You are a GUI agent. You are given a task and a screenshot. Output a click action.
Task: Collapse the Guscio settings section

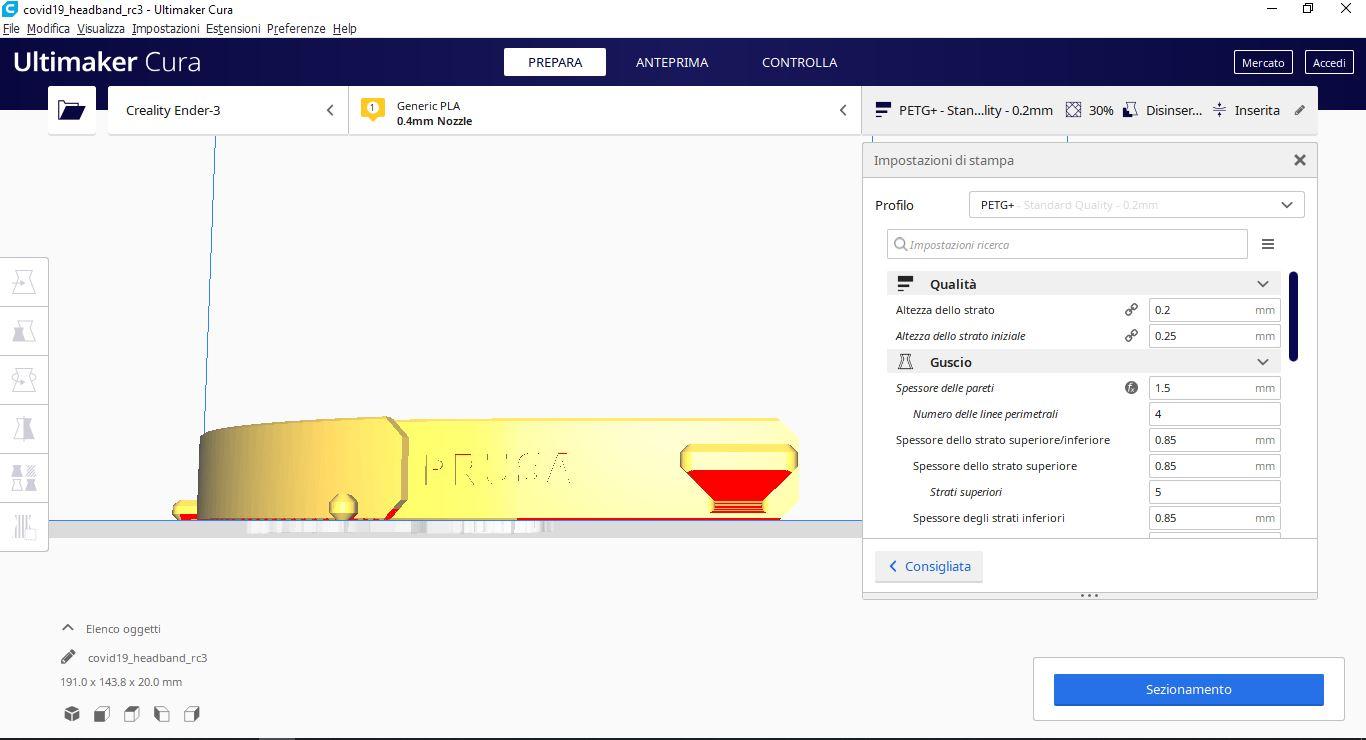tap(1263, 362)
